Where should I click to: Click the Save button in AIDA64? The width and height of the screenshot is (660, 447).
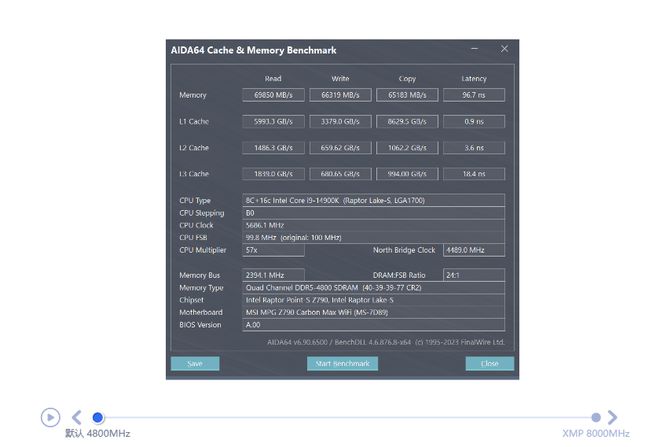[195, 364]
